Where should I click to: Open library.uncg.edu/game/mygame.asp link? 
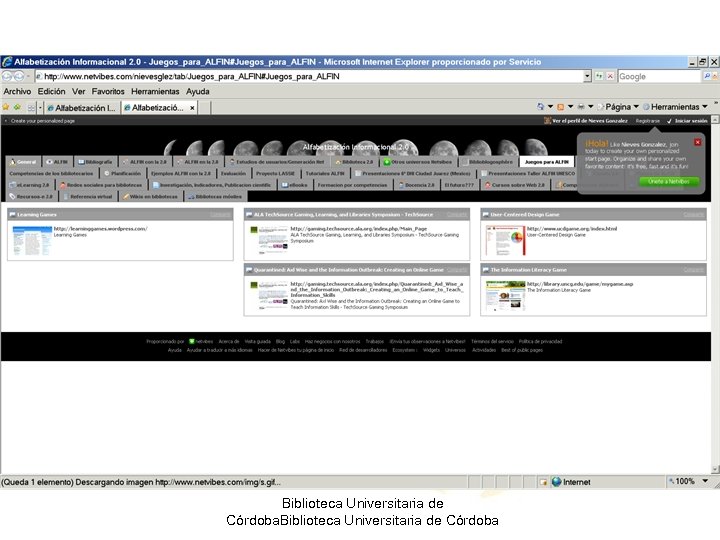[x=580, y=284]
